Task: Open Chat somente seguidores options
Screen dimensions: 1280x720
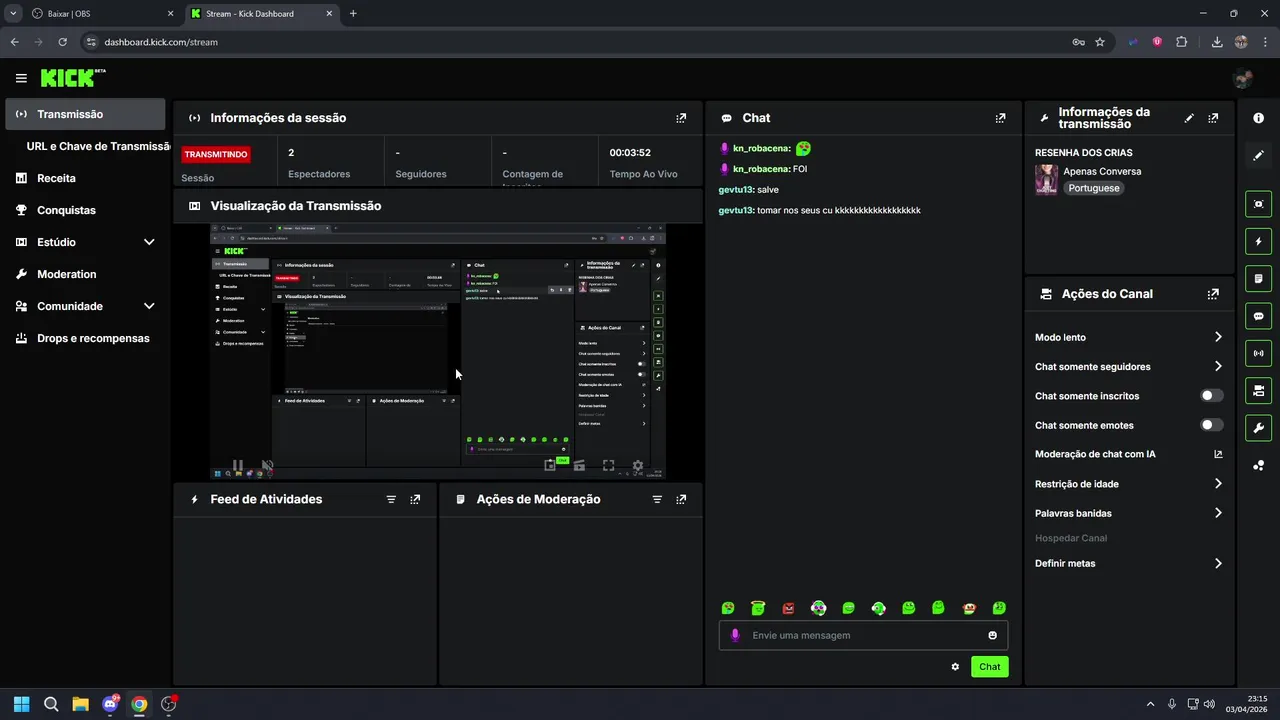Action: pos(1129,367)
